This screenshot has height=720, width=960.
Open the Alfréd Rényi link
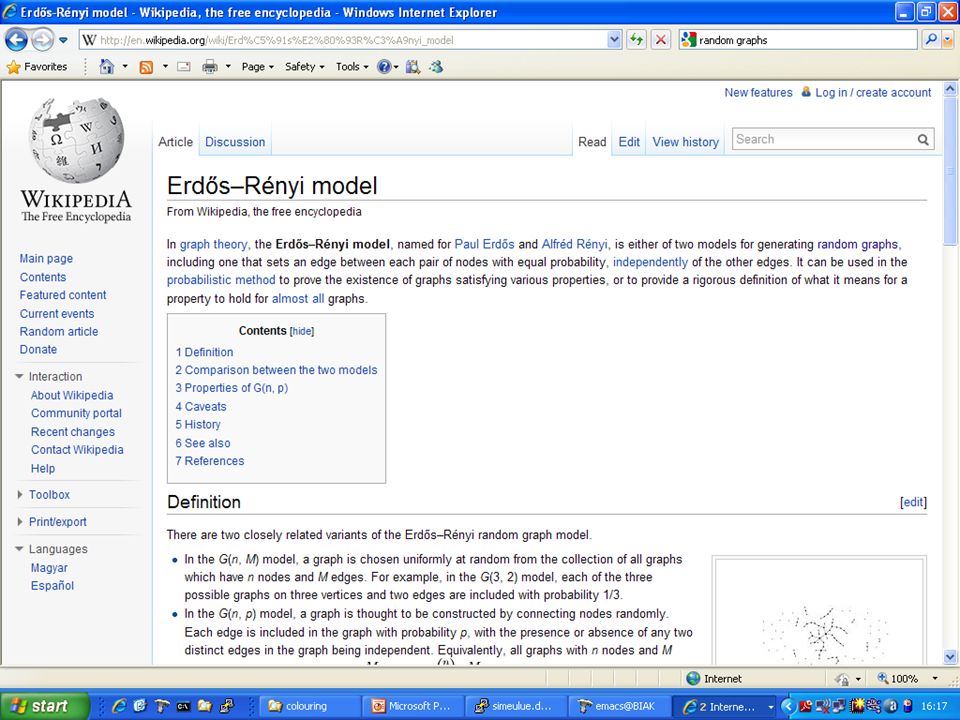point(574,244)
